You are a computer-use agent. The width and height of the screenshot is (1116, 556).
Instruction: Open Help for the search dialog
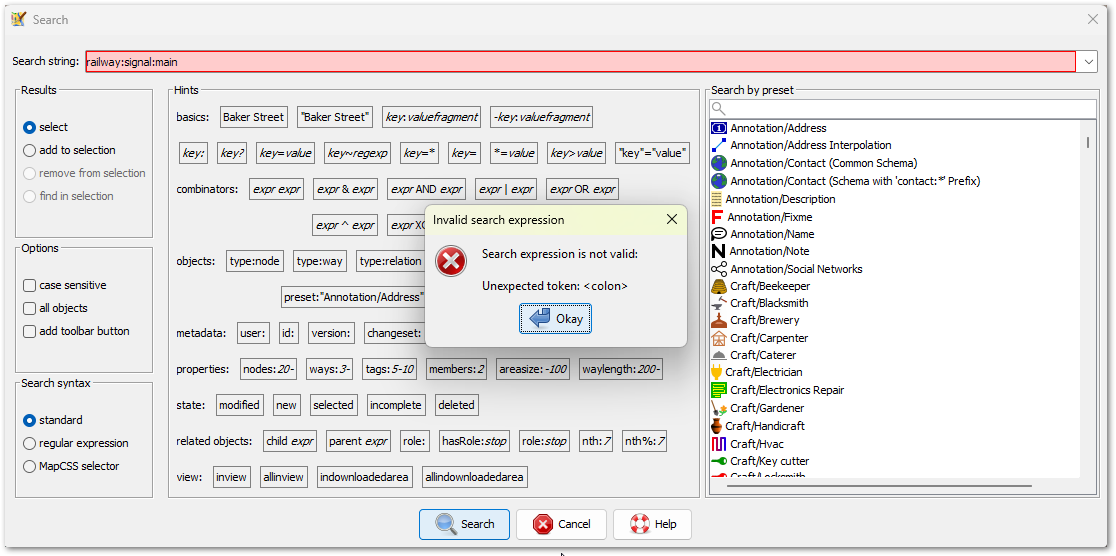(652, 524)
